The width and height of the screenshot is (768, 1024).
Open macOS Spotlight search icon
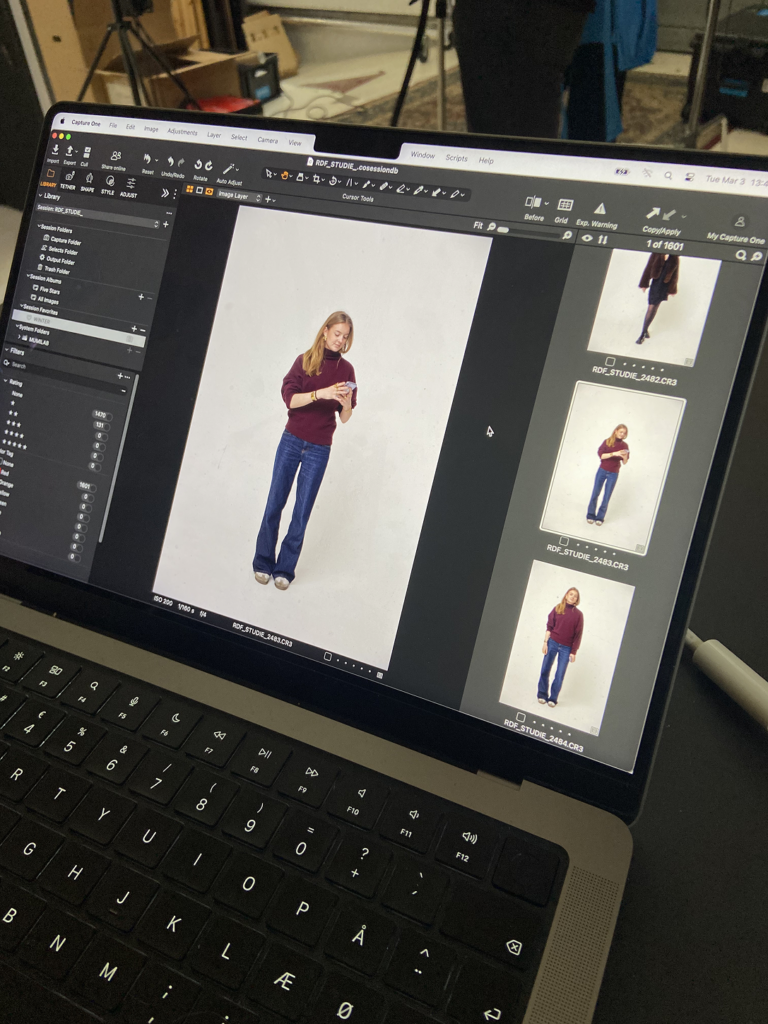(668, 175)
